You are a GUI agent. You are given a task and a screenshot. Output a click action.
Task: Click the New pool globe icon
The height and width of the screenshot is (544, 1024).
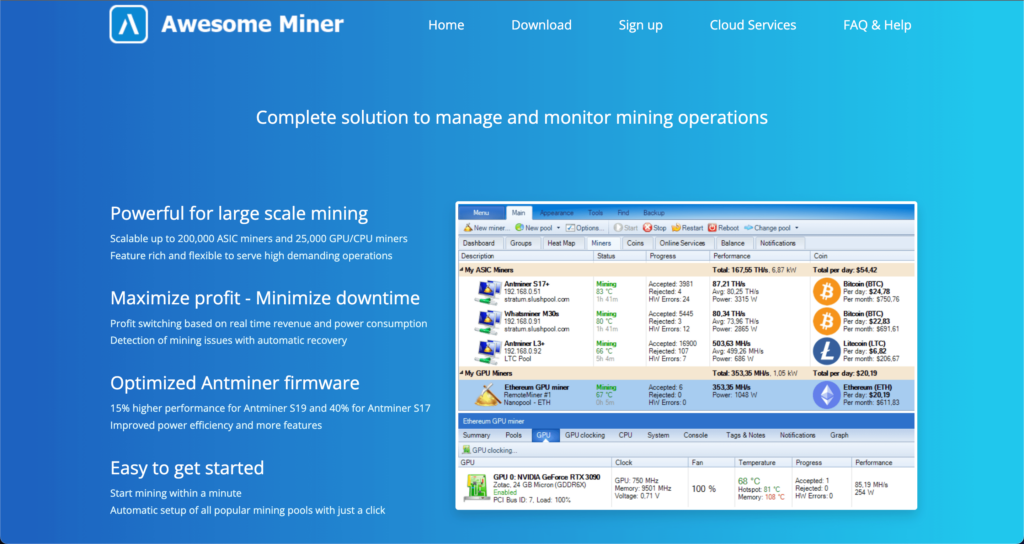tap(519, 228)
